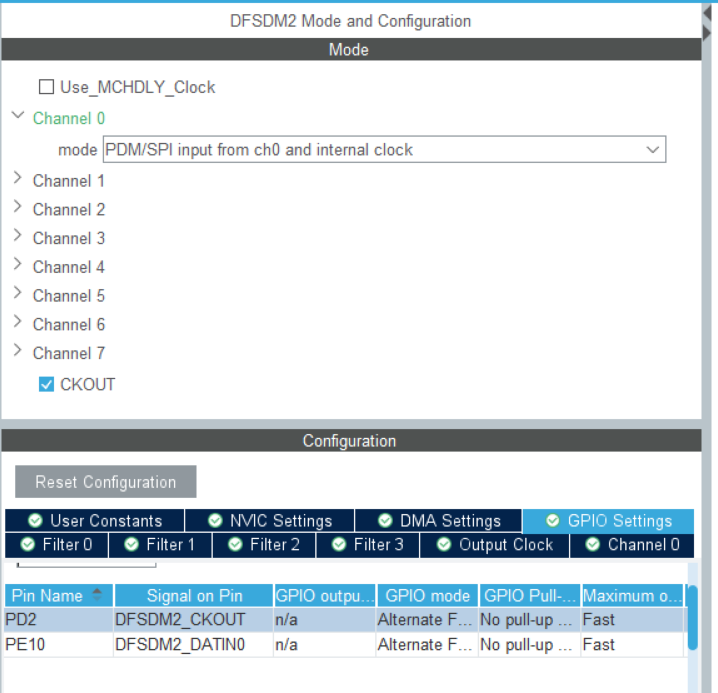This screenshot has width=718, height=693.
Task: Expand the Channel 5 section
Action: pos(18,293)
